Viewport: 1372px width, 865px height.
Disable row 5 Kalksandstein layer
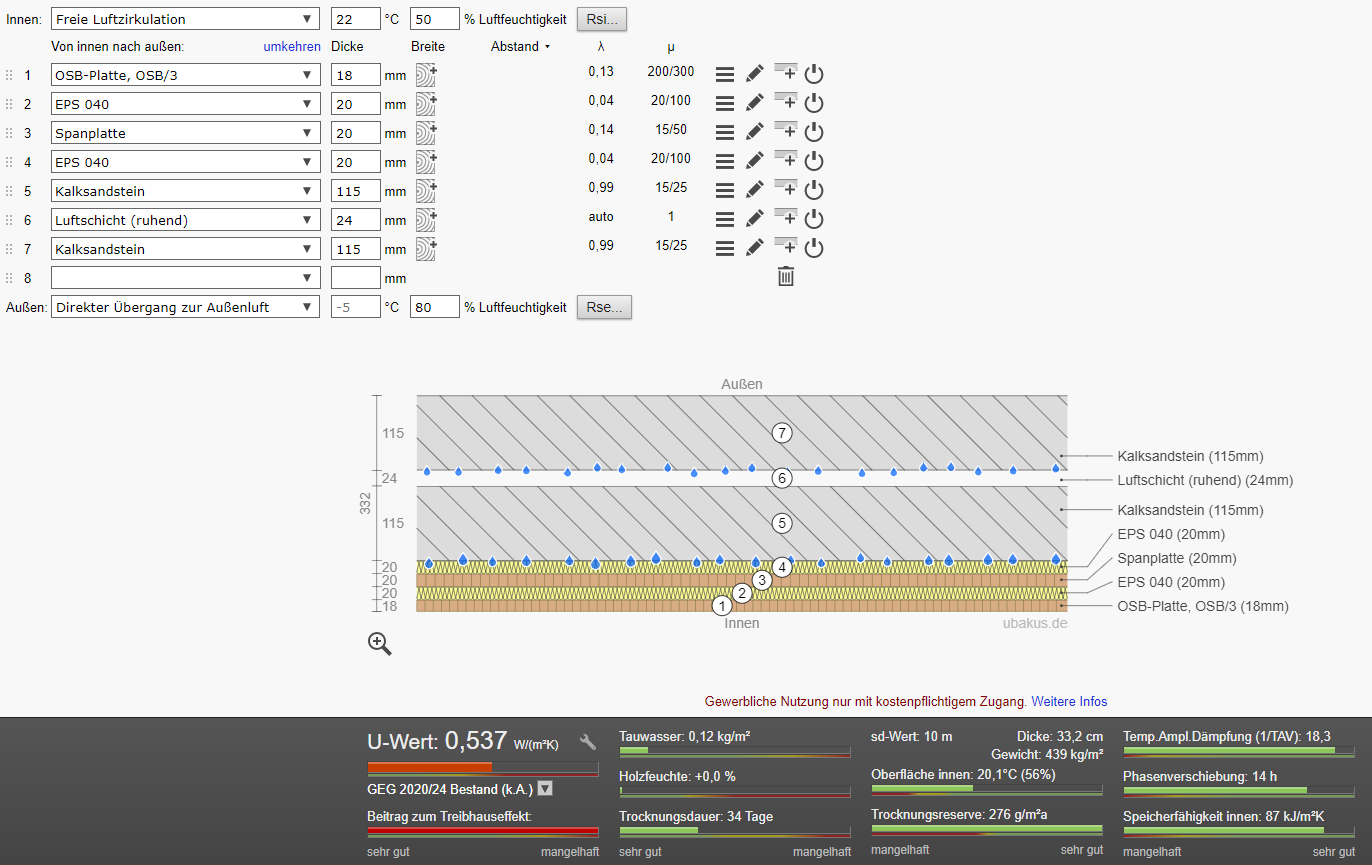[814, 190]
